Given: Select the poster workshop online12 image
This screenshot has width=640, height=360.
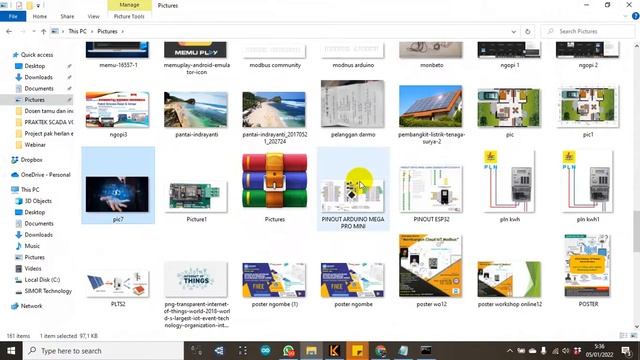Looking at the screenshot, I should click(x=509, y=280).
